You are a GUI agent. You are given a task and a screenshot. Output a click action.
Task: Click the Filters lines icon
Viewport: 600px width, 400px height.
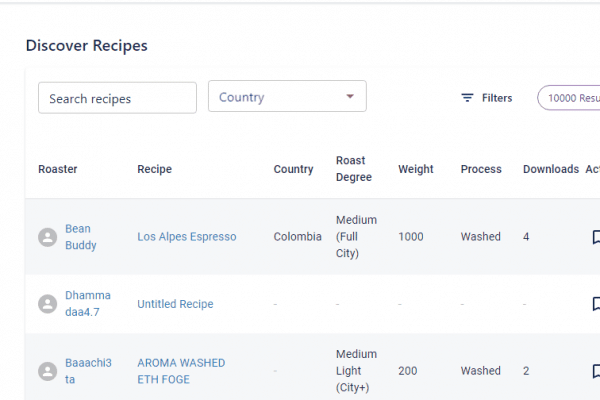click(467, 98)
